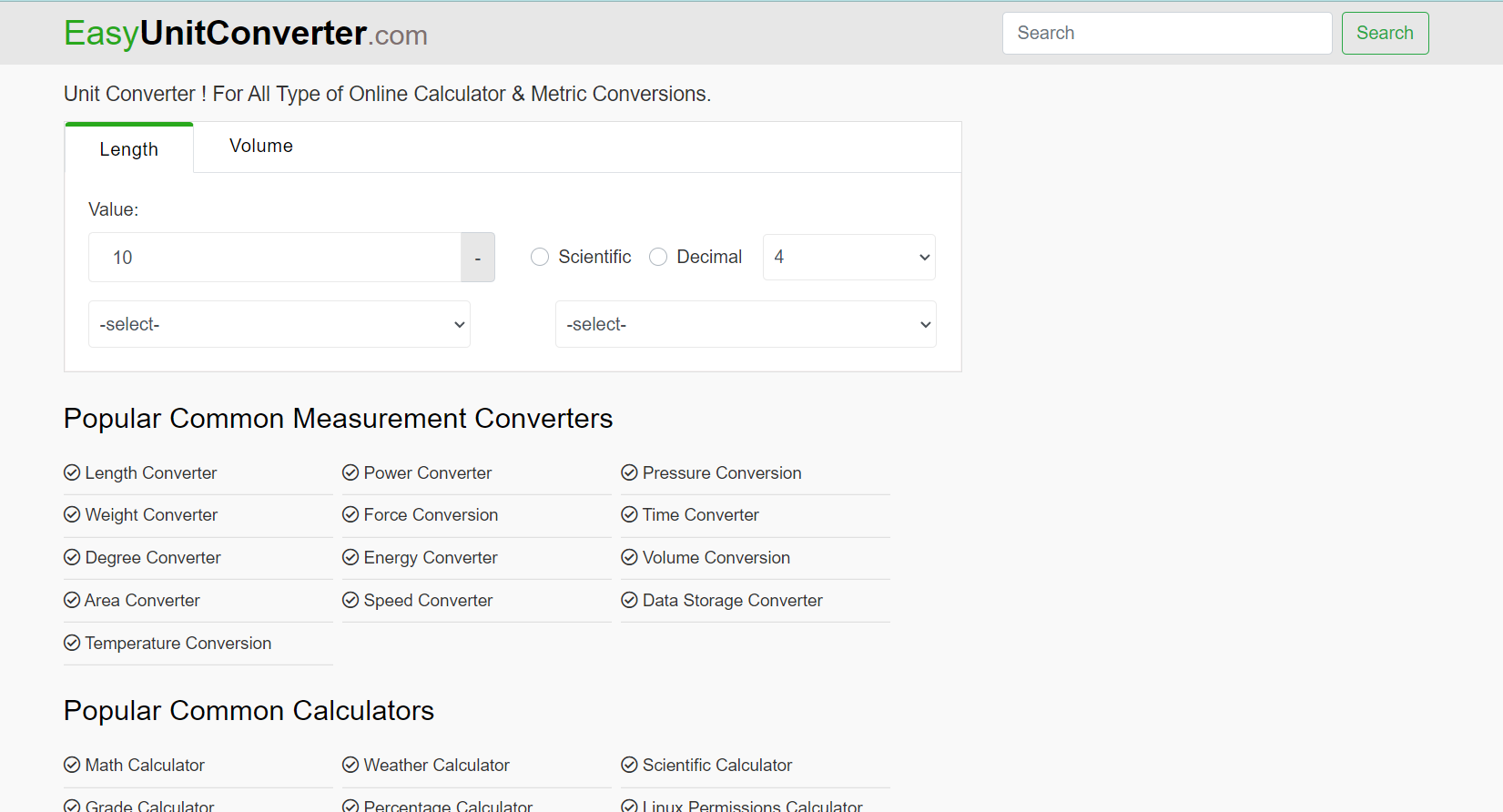The width and height of the screenshot is (1503, 812).
Task: Open the Speed Converter link
Action: click(x=428, y=600)
